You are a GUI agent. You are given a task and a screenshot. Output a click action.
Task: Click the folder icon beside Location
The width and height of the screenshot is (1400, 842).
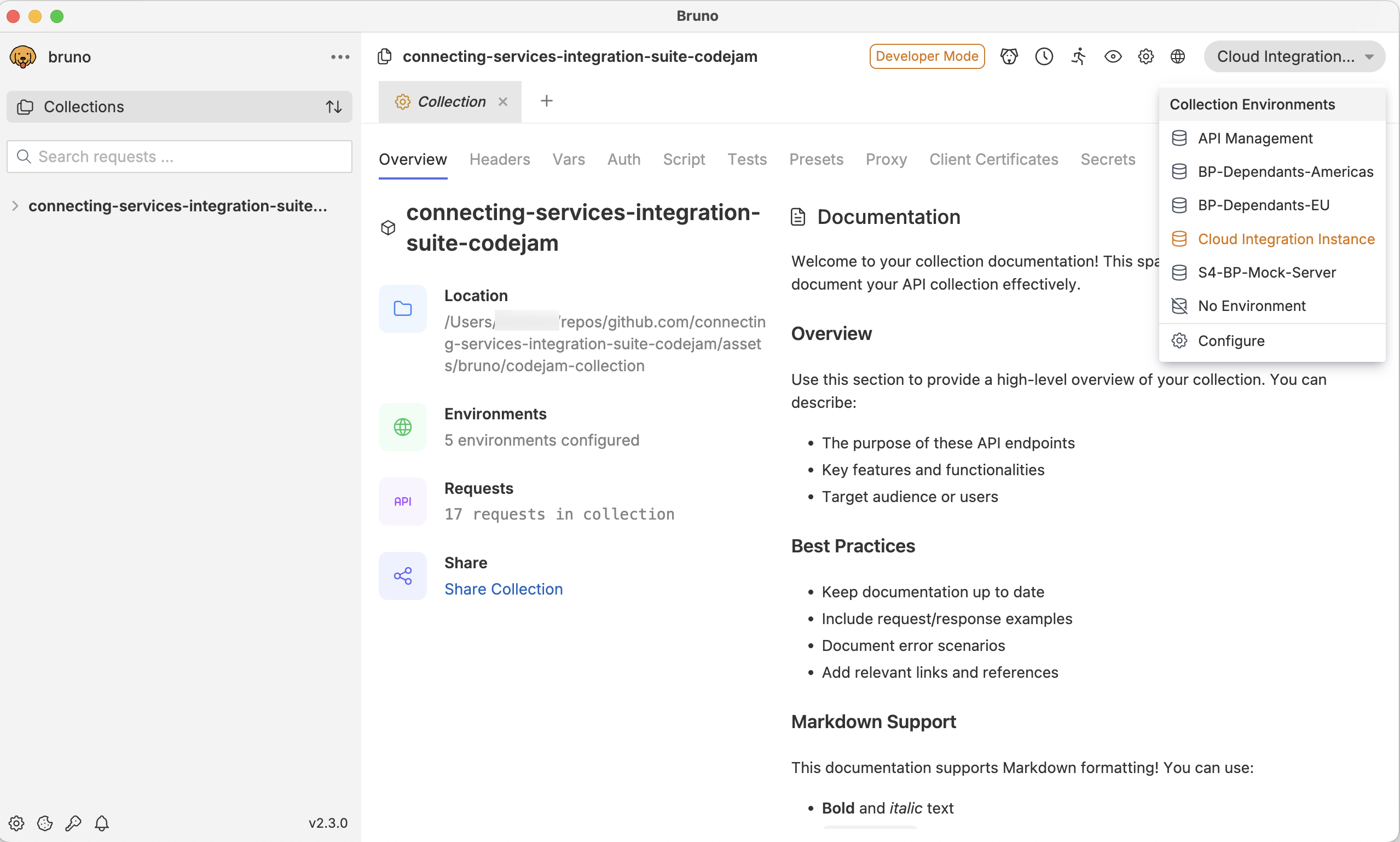(x=403, y=309)
